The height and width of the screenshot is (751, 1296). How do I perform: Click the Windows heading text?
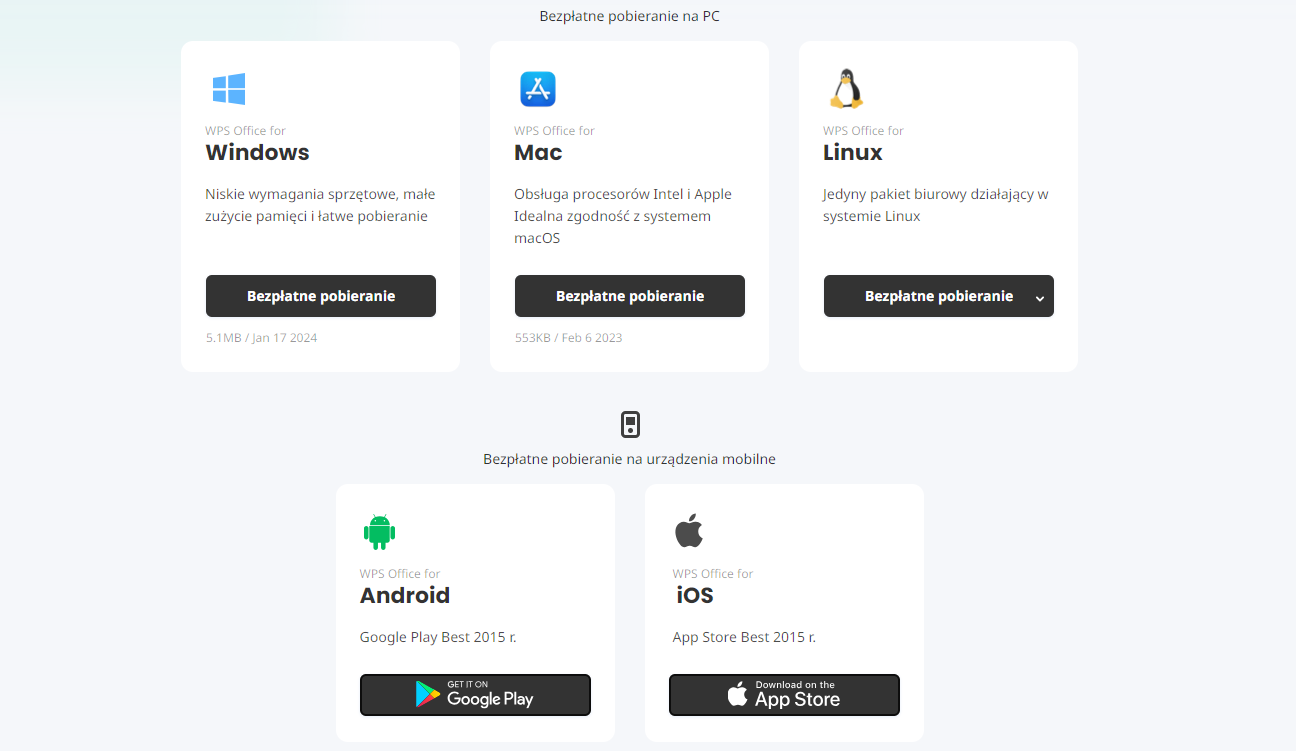tap(257, 153)
